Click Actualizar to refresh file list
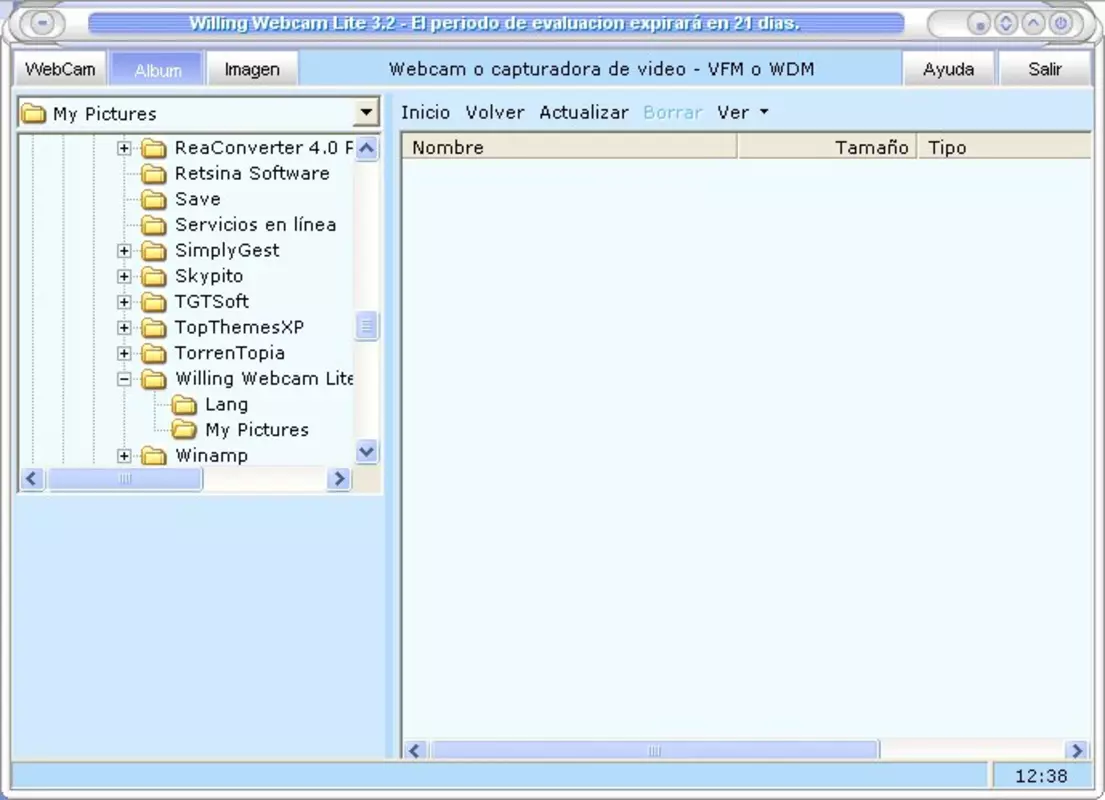 tap(584, 112)
